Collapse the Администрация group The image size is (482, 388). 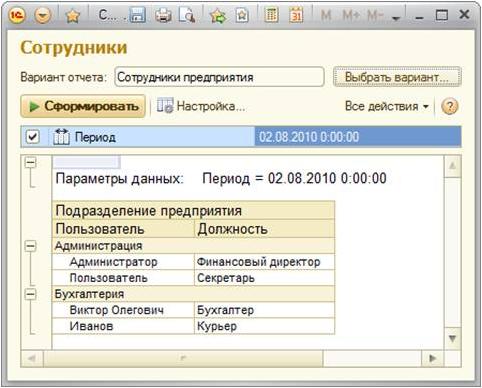tap(31, 246)
